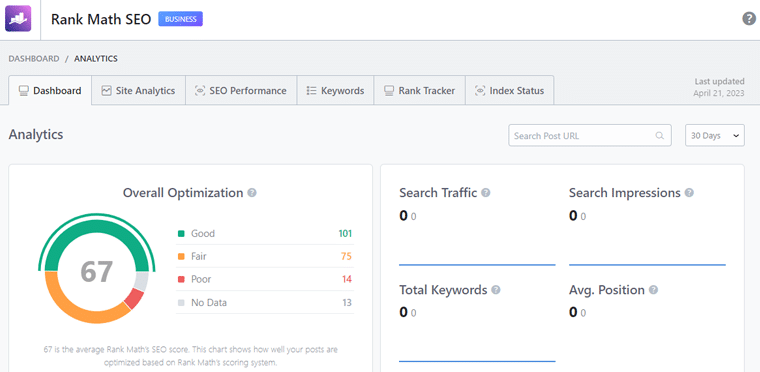Click the list icon on Keywords tab
Image resolution: width=760 pixels, height=372 pixels.
click(x=312, y=91)
